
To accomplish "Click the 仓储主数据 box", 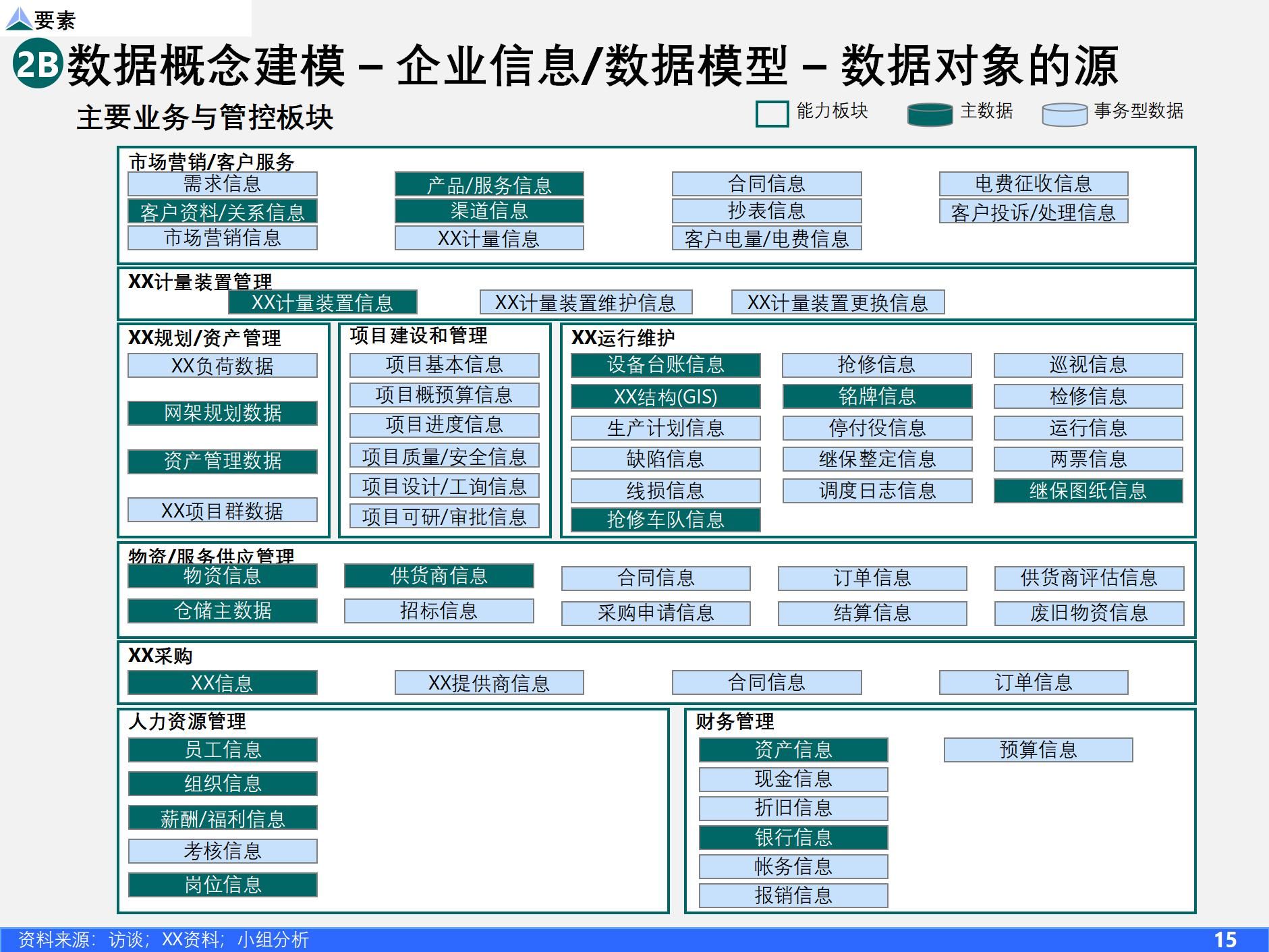I will 223,611.
